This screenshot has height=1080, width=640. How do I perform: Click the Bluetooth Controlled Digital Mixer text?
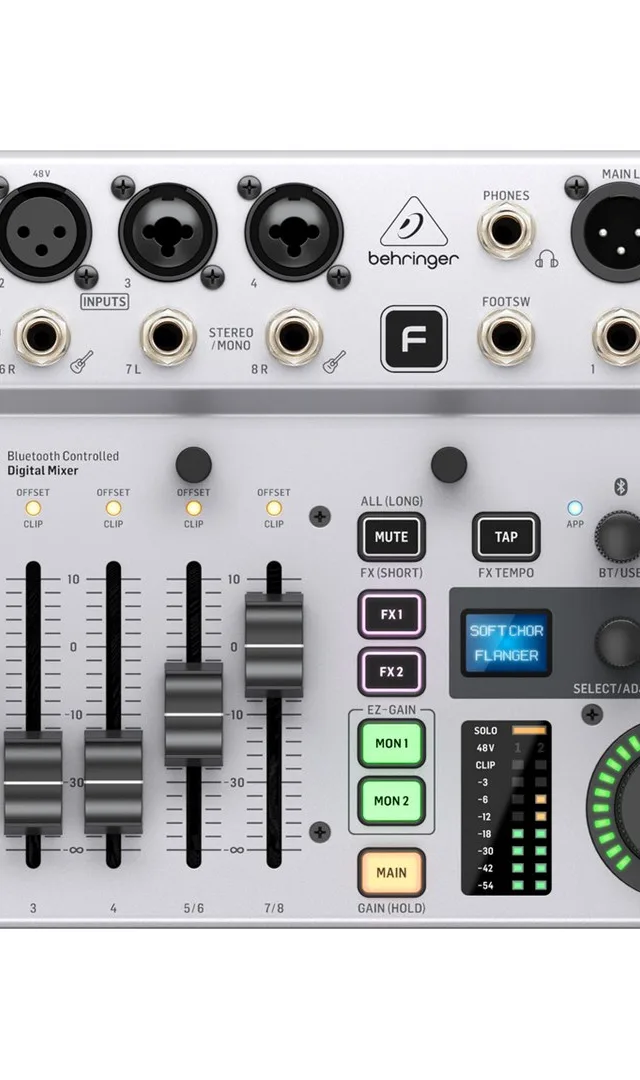click(63, 463)
